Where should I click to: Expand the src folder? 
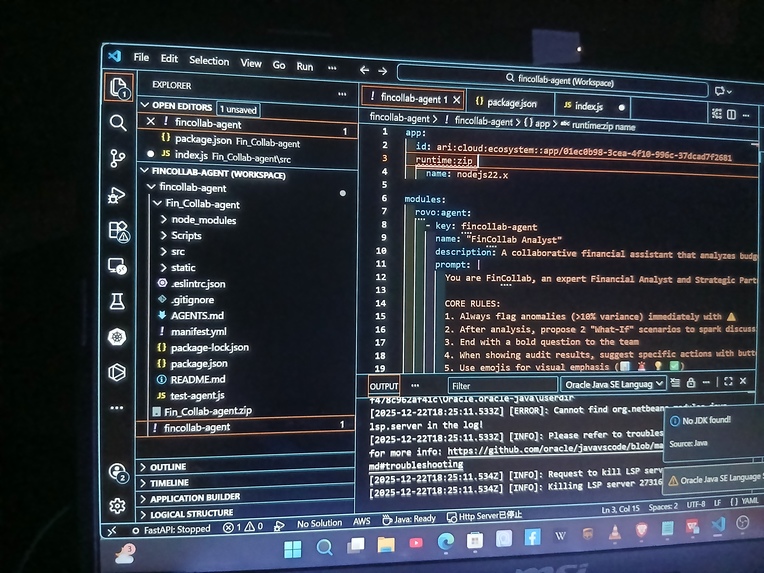tap(164, 252)
